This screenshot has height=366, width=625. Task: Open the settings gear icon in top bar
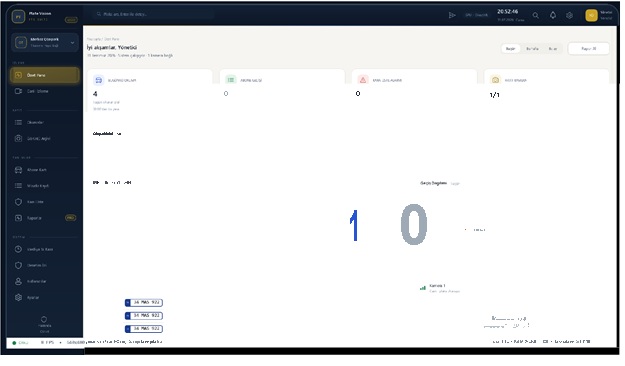coord(570,15)
